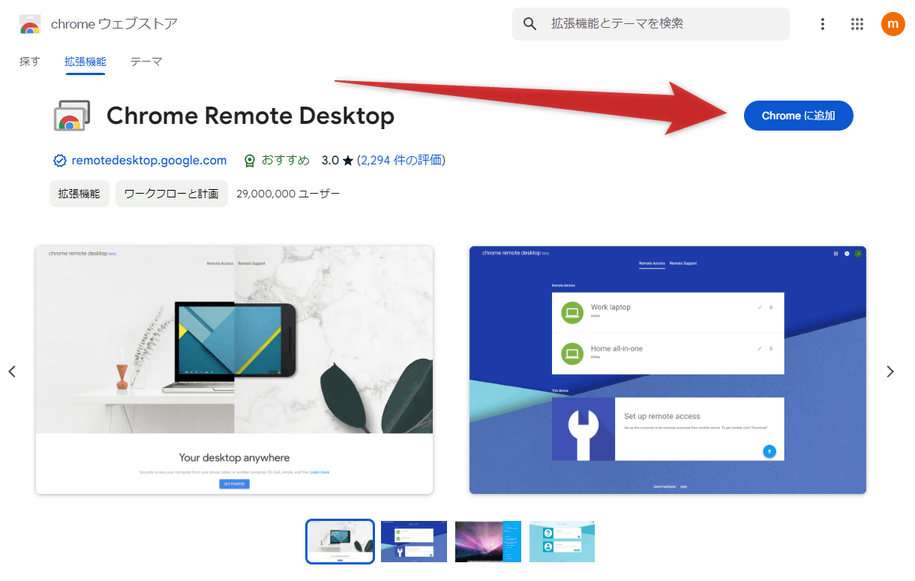Click the おすすめ featured badge
Screen dimensions: 915x581
pyautogui.click(x=277, y=160)
